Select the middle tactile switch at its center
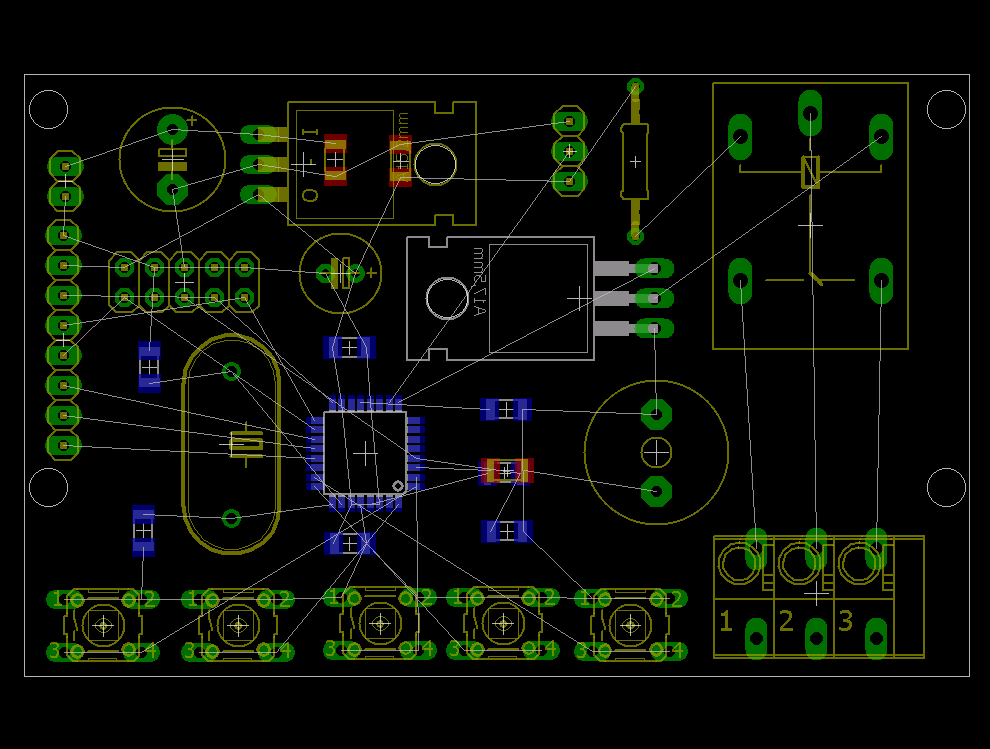Image resolution: width=990 pixels, height=749 pixels. (x=380, y=624)
